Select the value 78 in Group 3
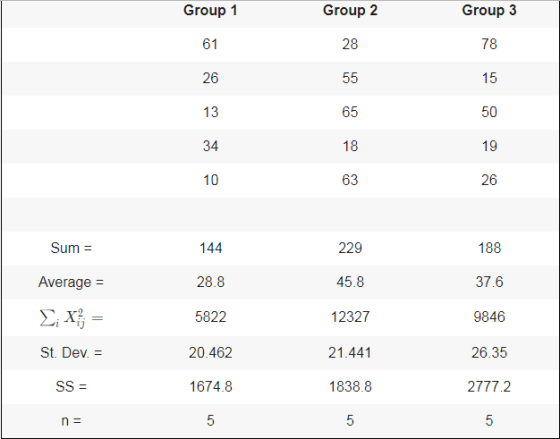The width and height of the screenshot is (560, 439). 489,44
